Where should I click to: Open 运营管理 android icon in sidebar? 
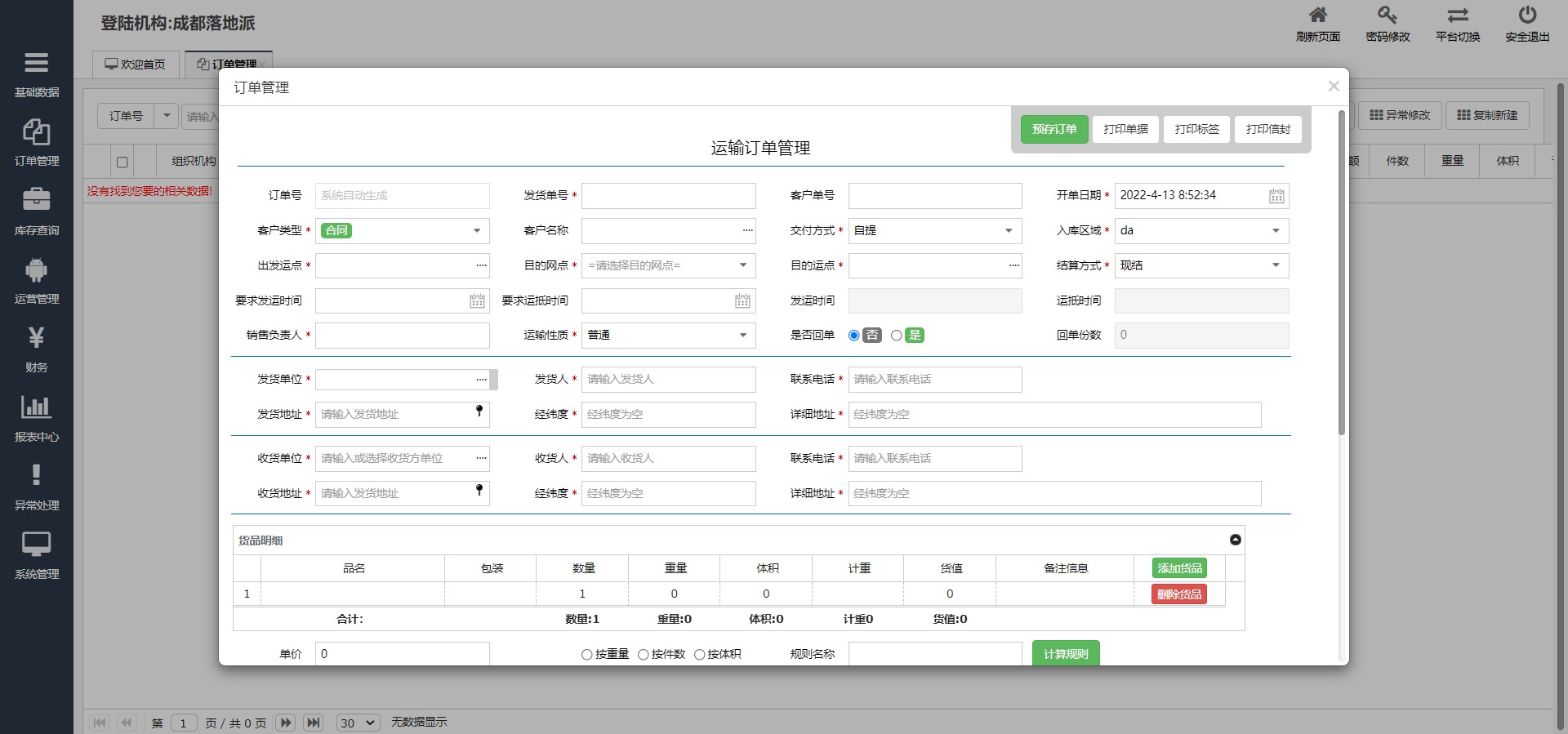tap(37, 269)
